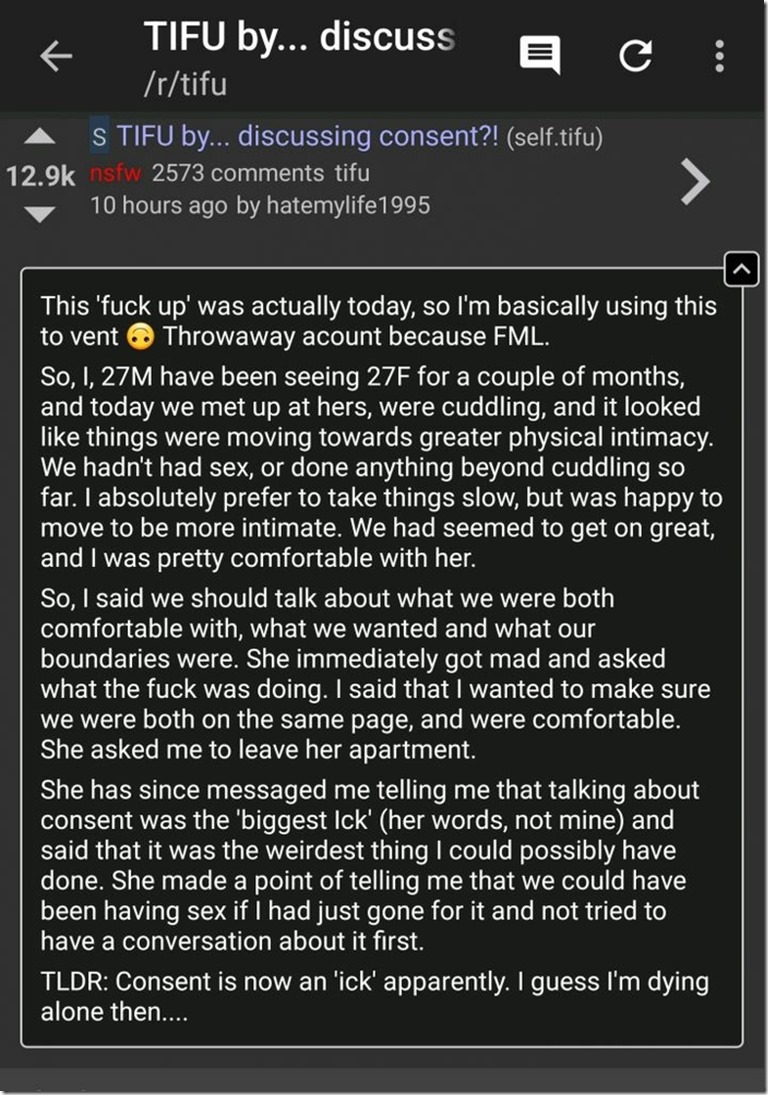Downvote the TIFU post
The image size is (768, 1095).
[39, 213]
